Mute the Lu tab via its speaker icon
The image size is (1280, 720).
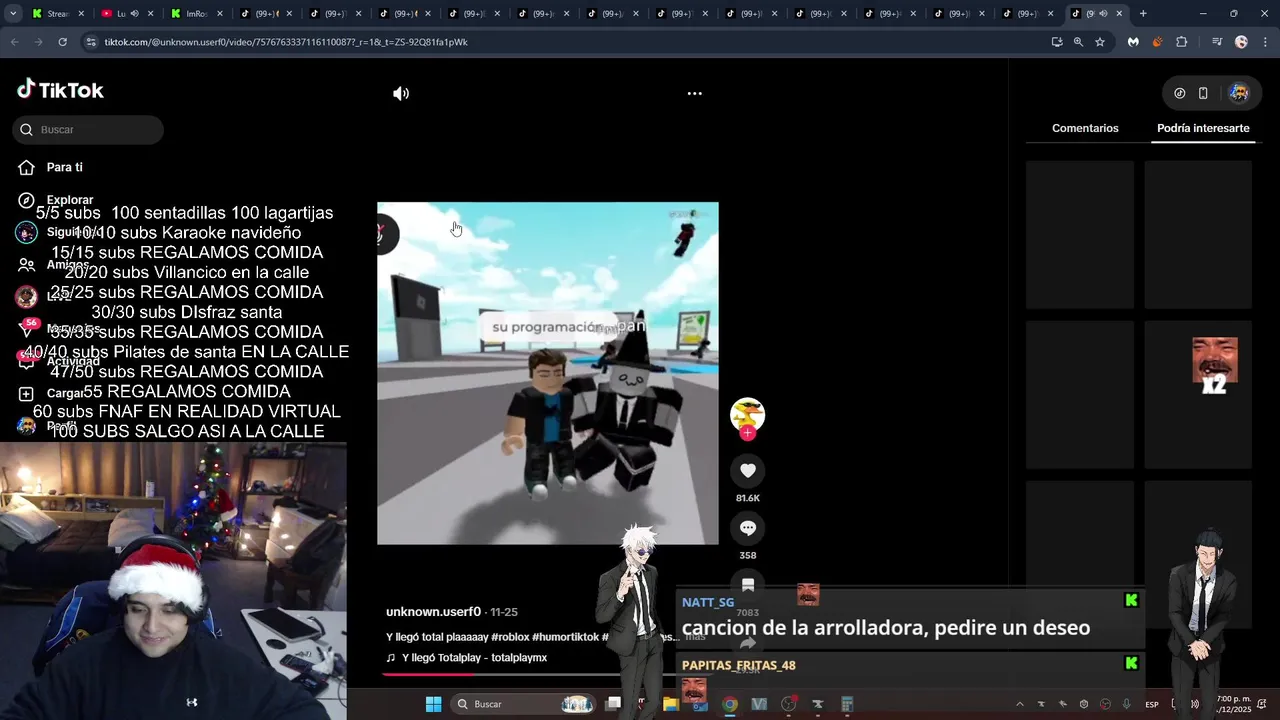[x=134, y=14]
